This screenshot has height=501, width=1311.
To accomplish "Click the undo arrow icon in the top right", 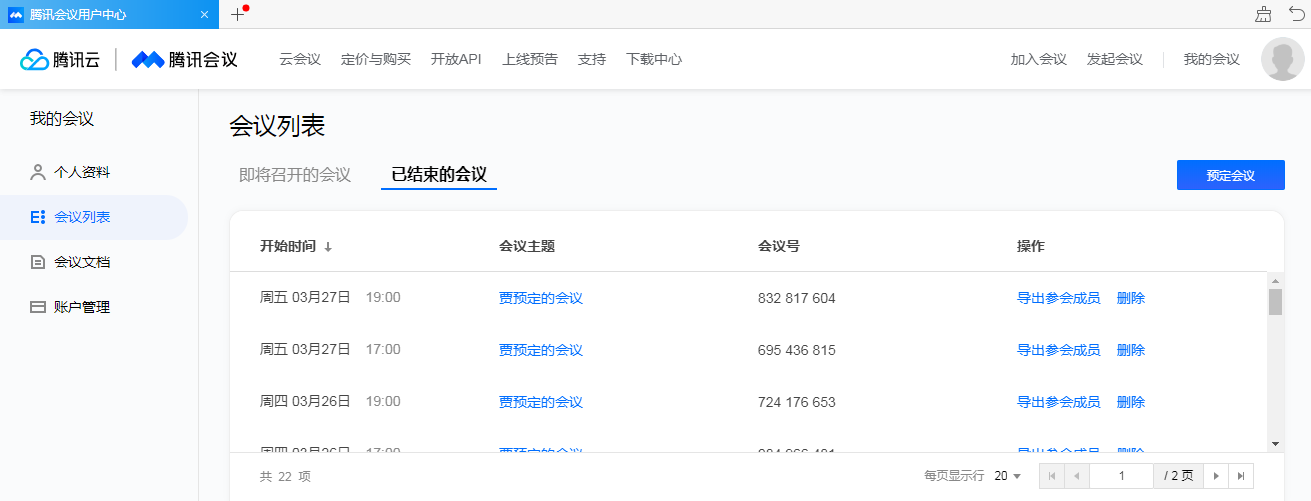I will pos(1296,14).
